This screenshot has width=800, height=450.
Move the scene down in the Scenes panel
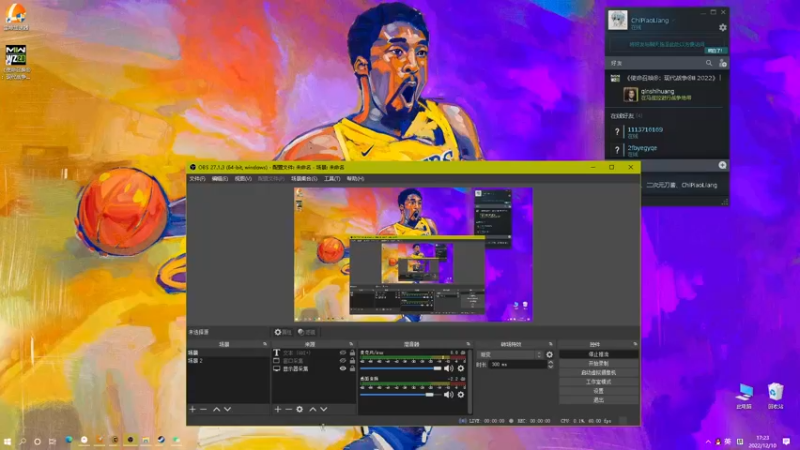(x=228, y=409)
